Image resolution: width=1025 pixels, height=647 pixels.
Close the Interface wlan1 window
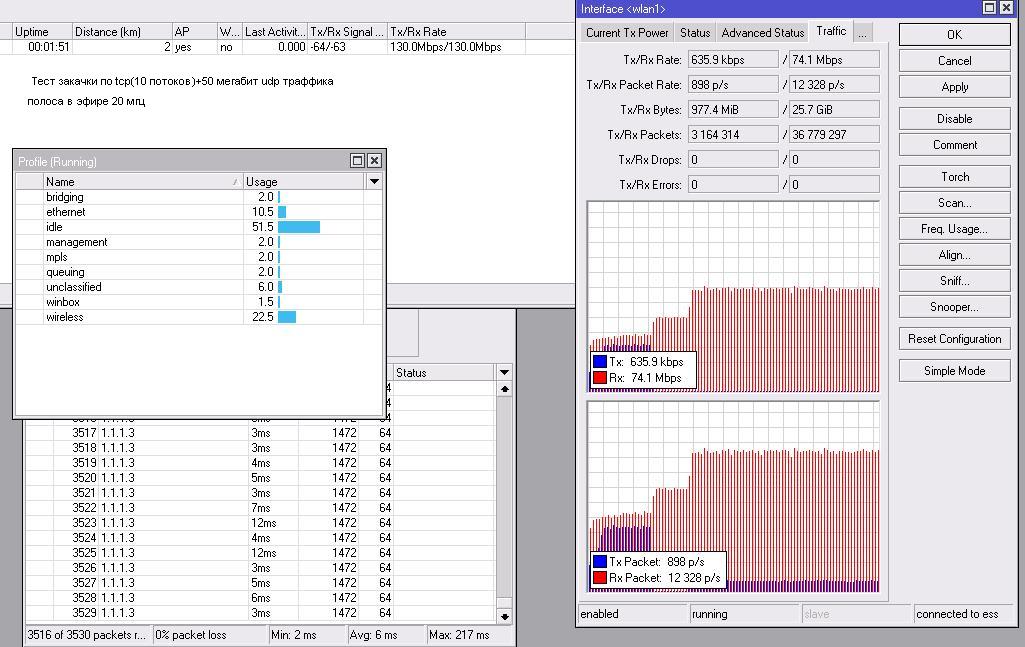click(x=1007, y=8)
